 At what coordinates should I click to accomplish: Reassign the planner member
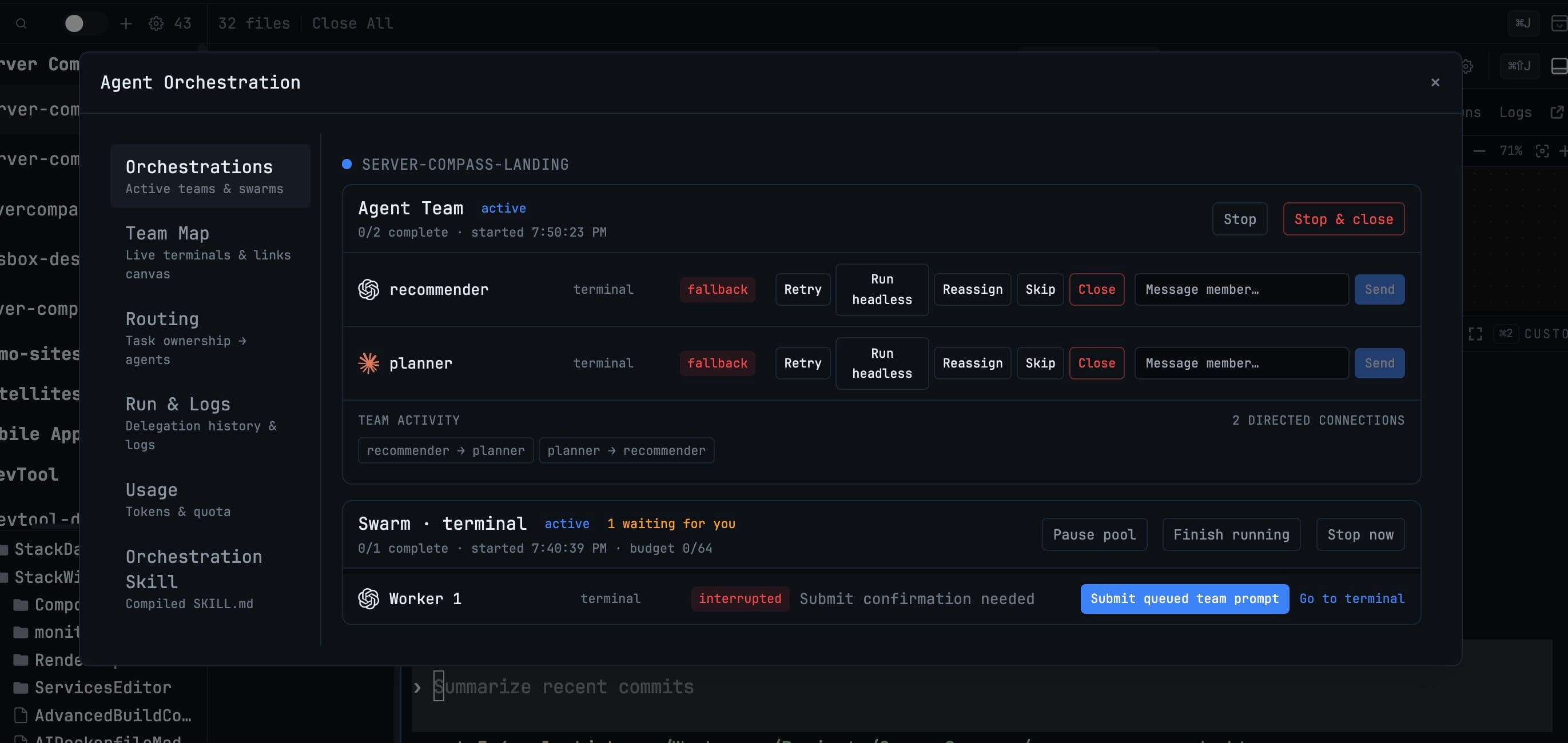click(x=972, y=363)
